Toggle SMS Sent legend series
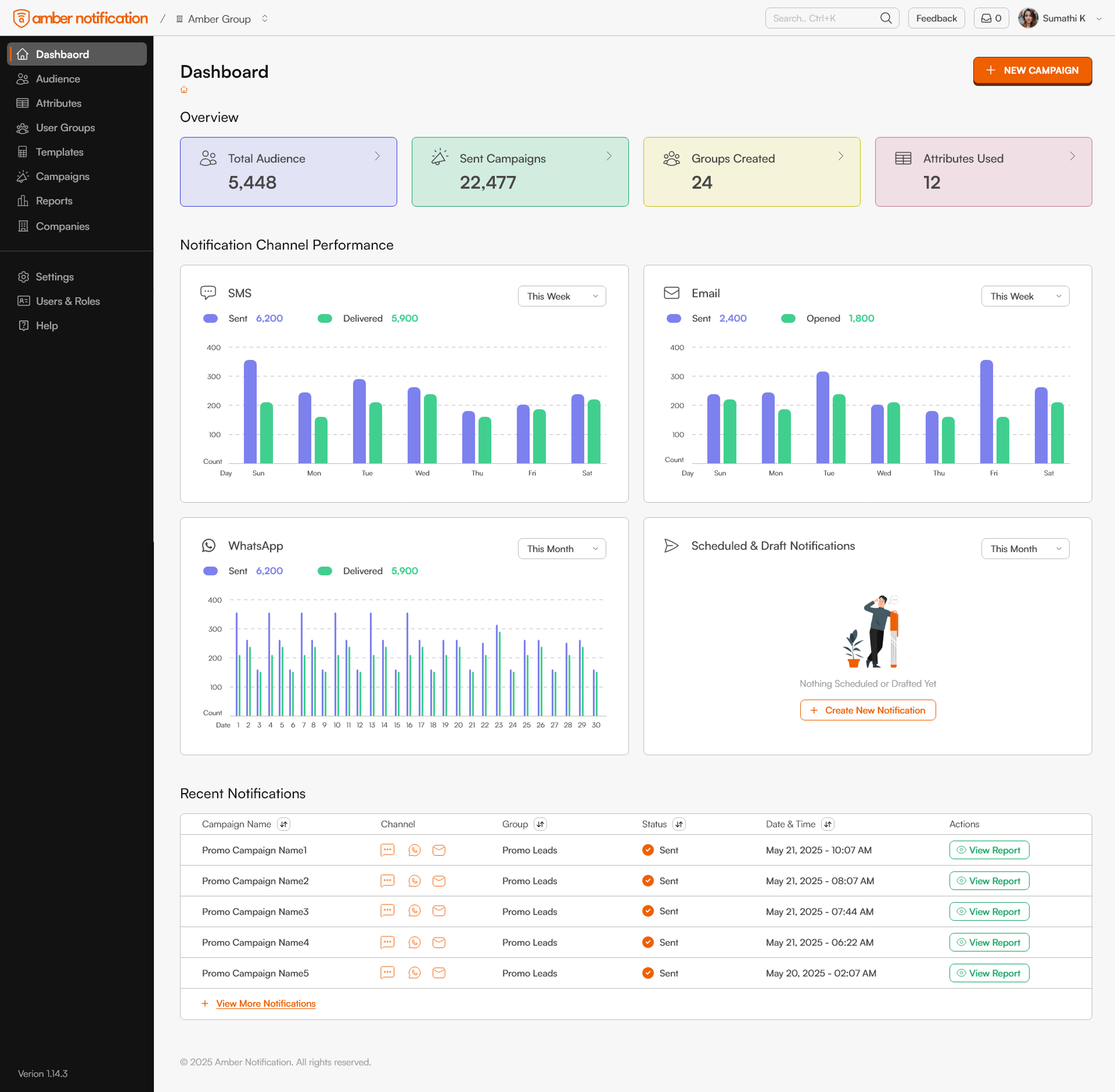Viewport: 1115px width, 1092px height. (x=210, y=318)
